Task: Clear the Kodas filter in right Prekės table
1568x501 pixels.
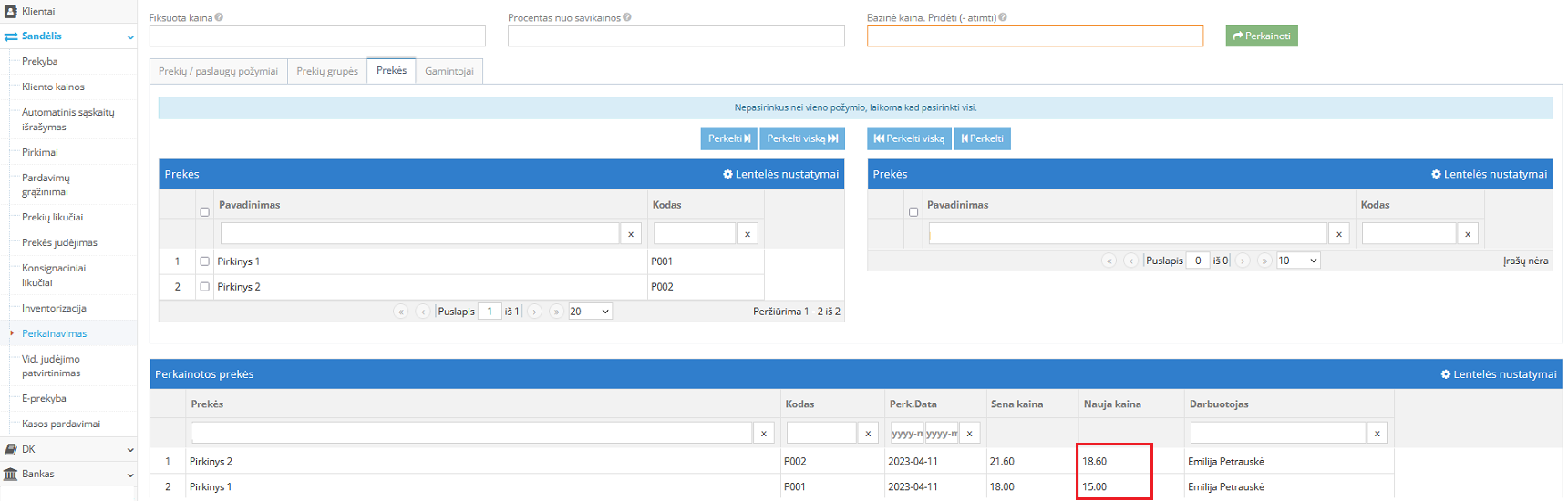Action: (1468, 234)
